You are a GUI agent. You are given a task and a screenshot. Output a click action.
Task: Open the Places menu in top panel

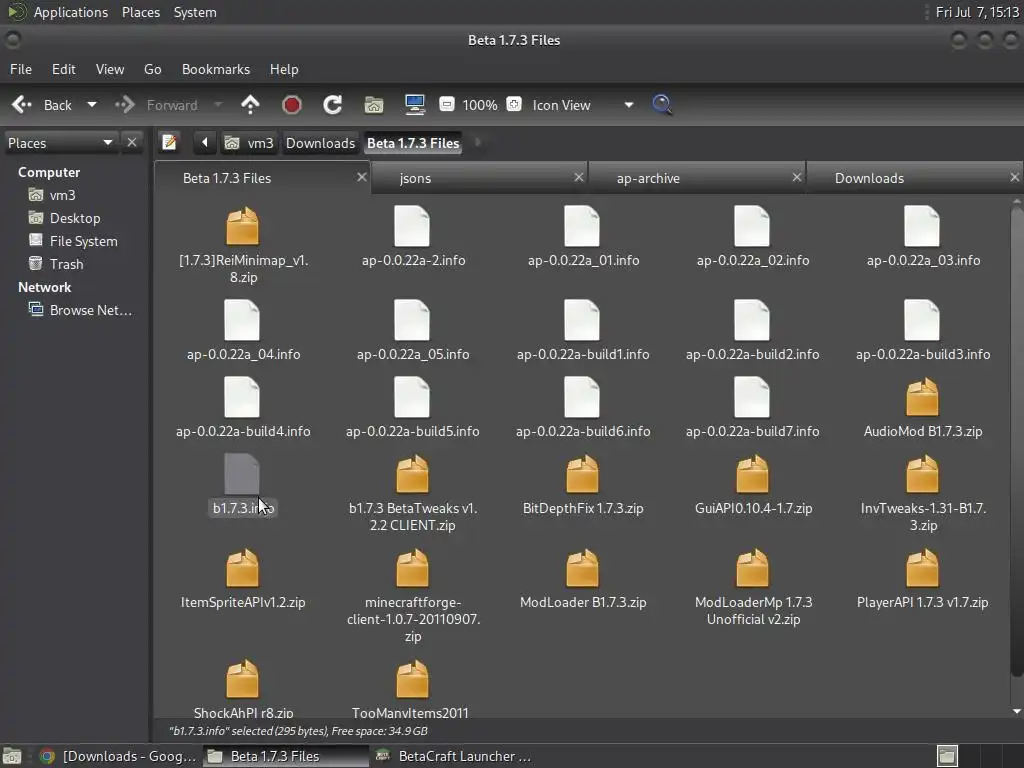(140, 12)
